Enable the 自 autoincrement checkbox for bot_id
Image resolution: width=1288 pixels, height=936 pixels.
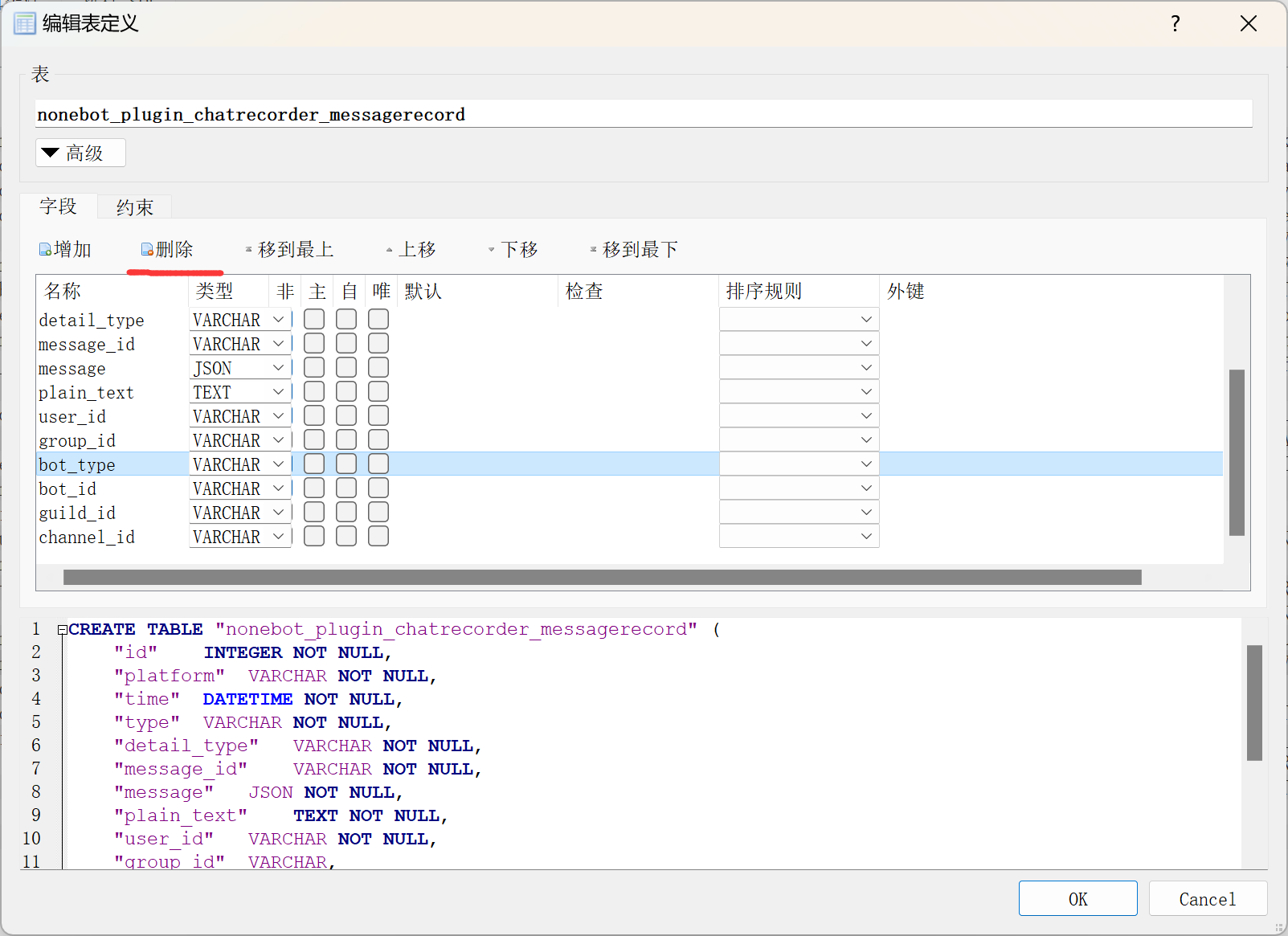click(x=346, y=488)
